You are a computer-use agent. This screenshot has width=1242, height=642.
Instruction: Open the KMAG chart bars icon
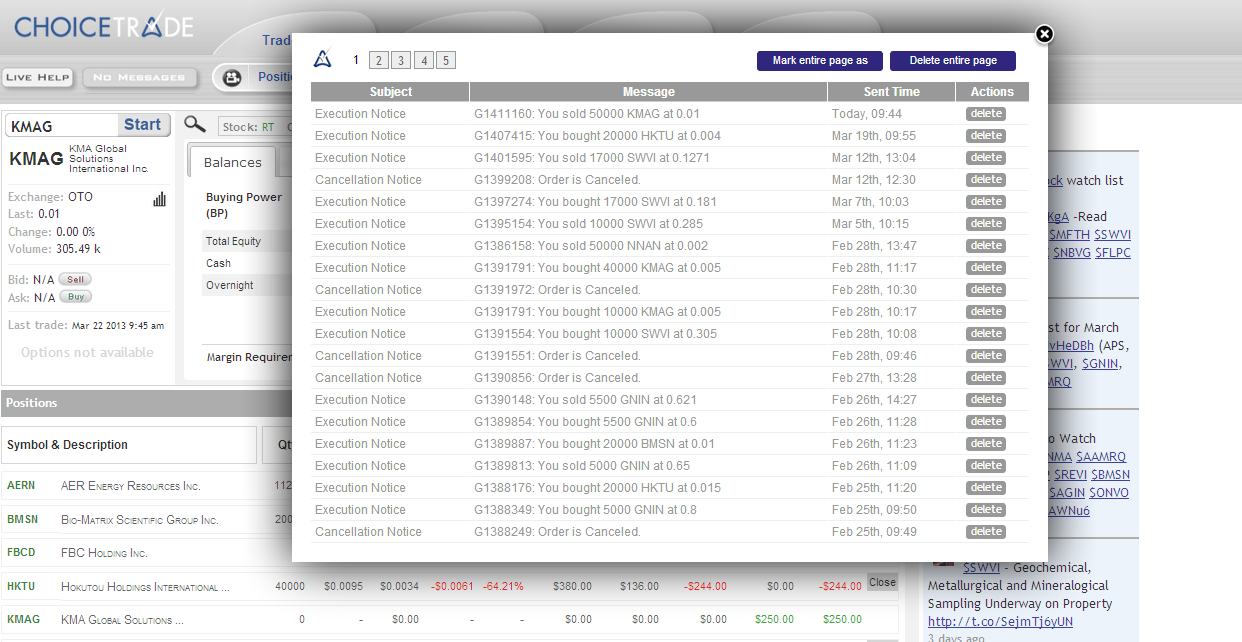point(159,199)
